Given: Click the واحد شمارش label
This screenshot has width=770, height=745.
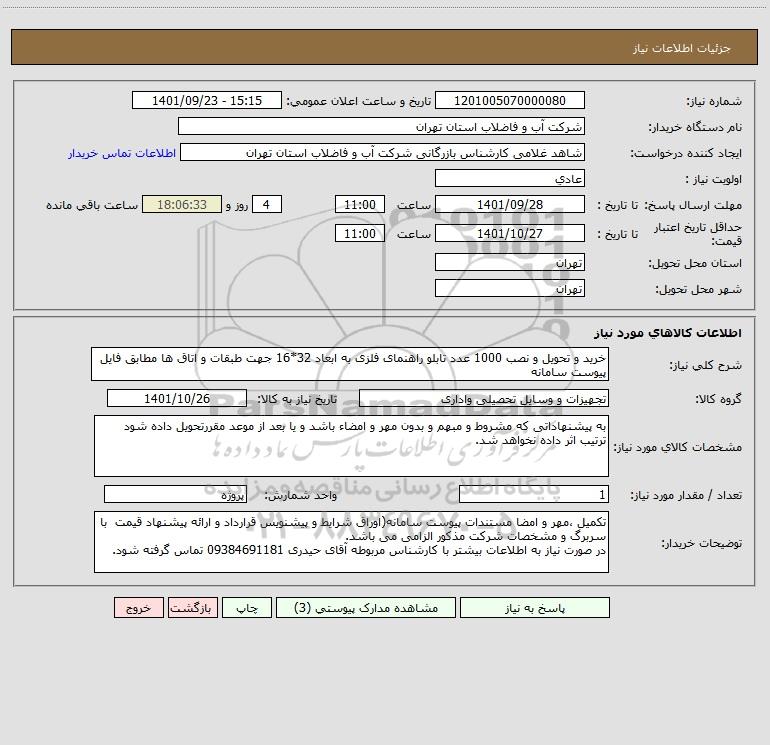Looking at the screenshot, I should click(301, 496).
